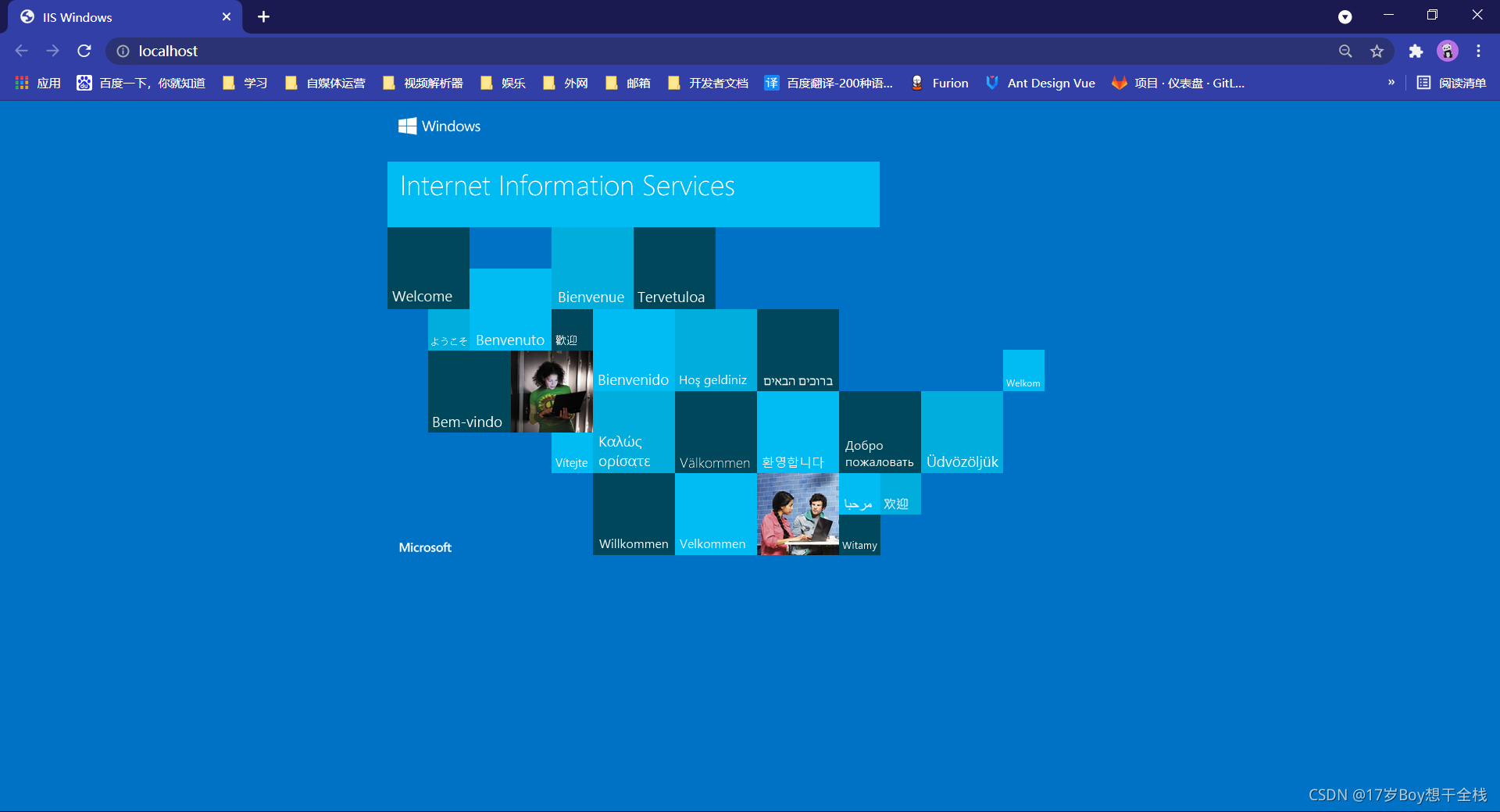Click the photo of woman with laptop

pos(552,391)
